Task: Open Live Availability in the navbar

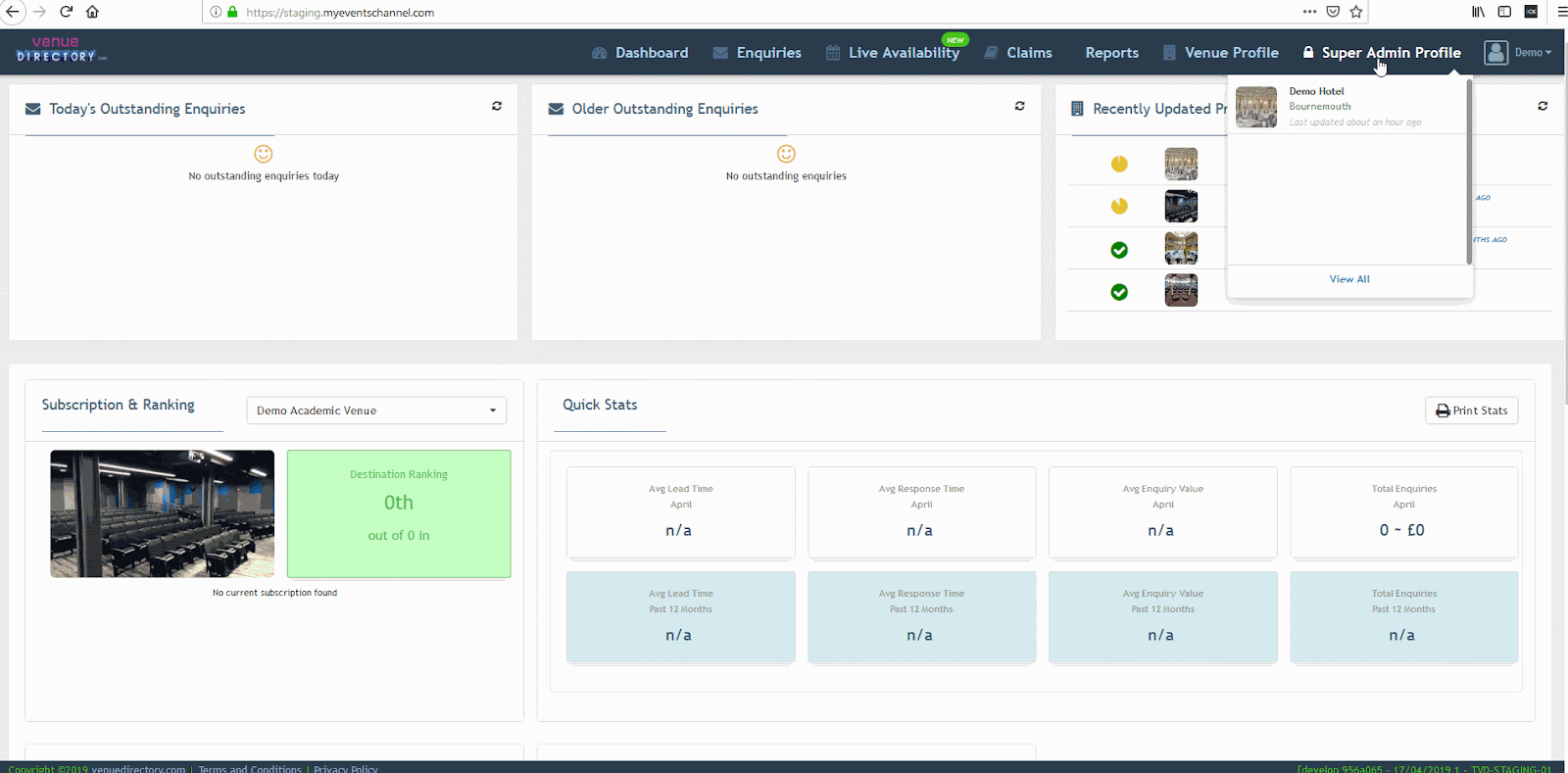Action: (x=893, y=53)
